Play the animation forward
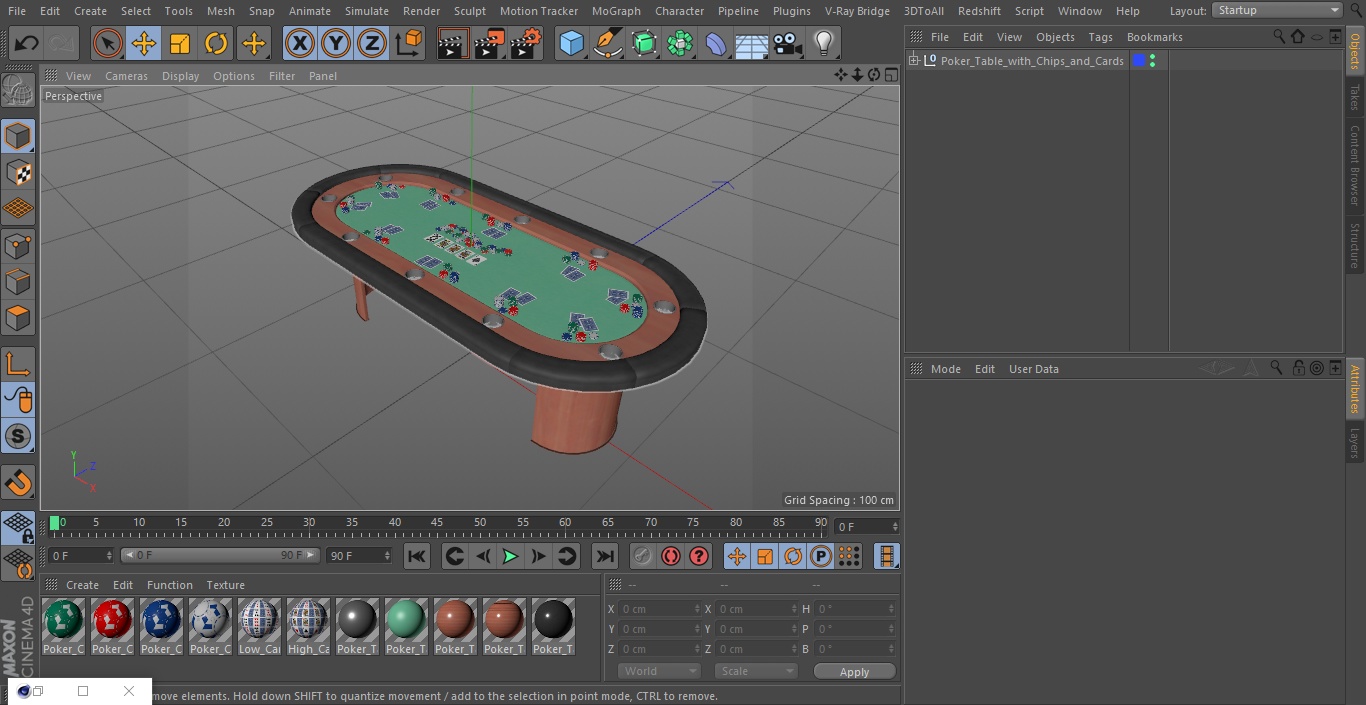1366x705 pixels. pyautogui.click(x=510, y=556)
